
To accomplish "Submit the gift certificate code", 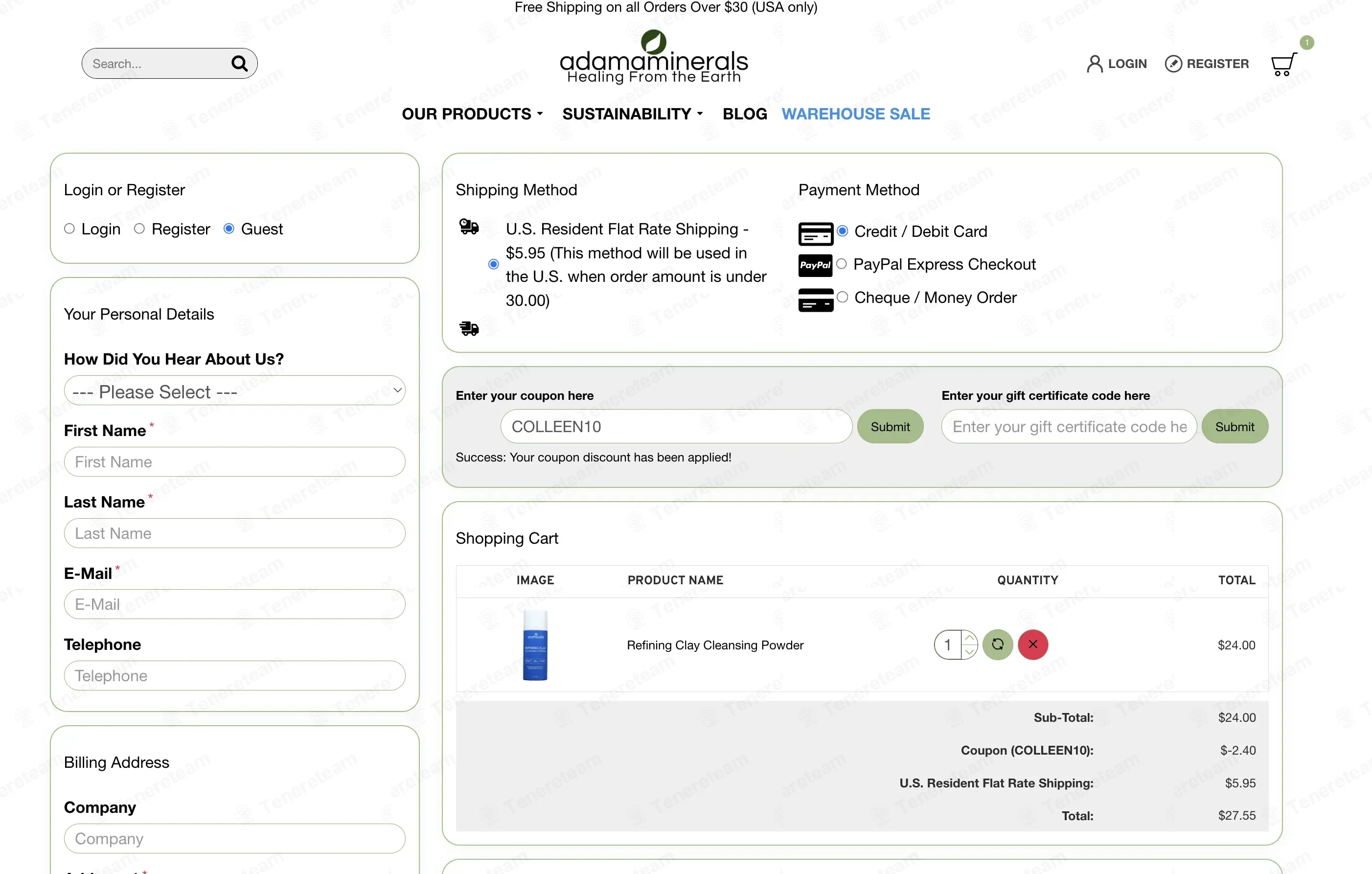I will click(1235, 427).
